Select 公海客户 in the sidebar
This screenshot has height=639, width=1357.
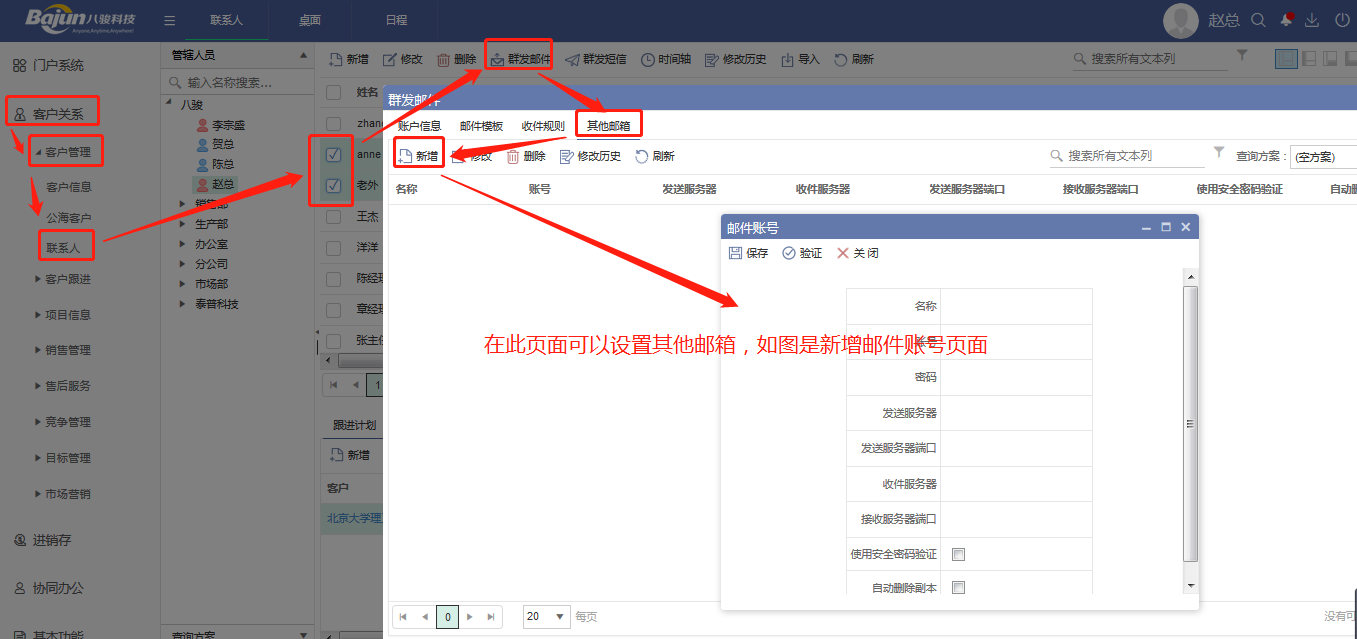tap(69, 217)
